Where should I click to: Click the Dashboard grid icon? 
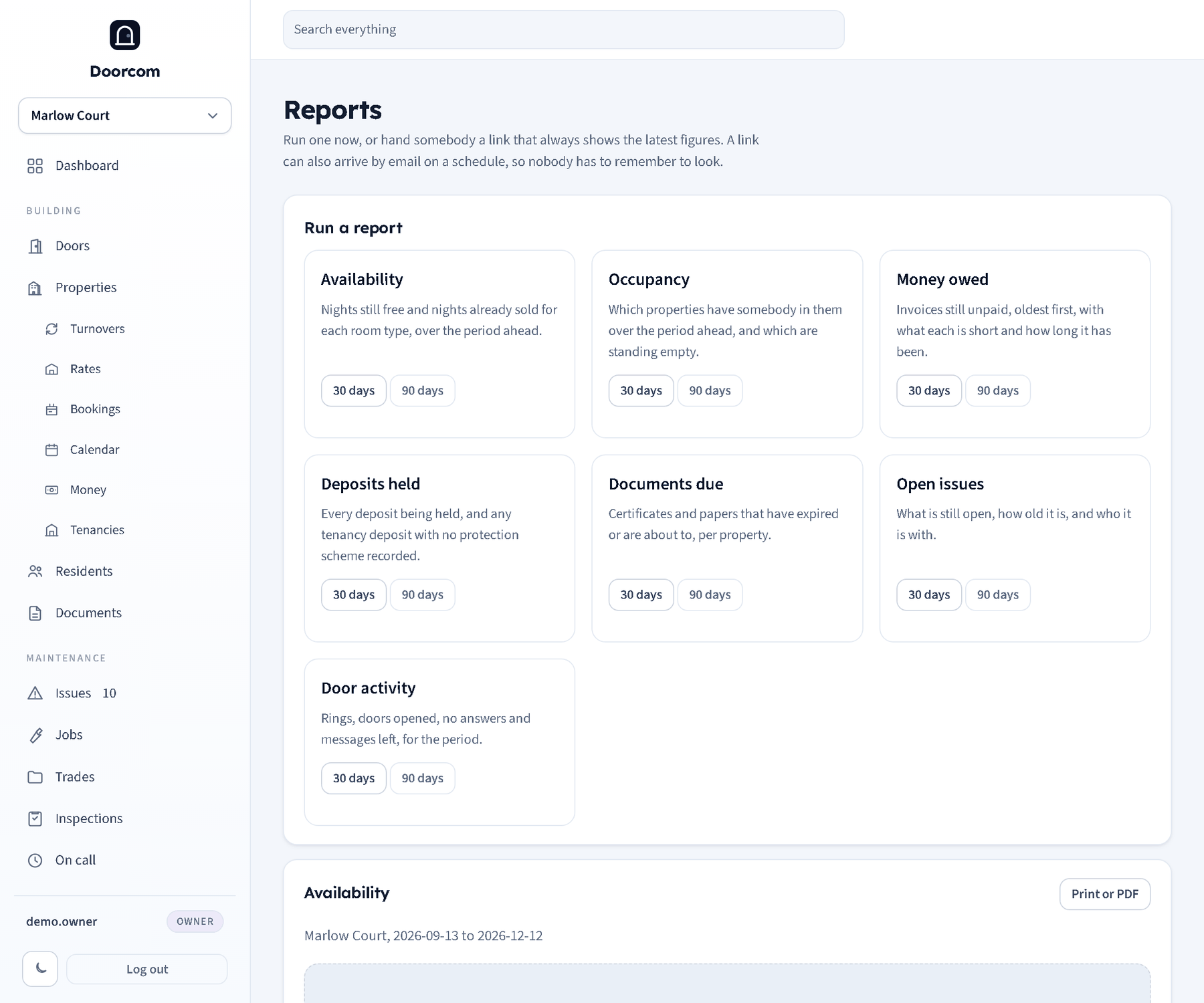click(x=35, y=166)
